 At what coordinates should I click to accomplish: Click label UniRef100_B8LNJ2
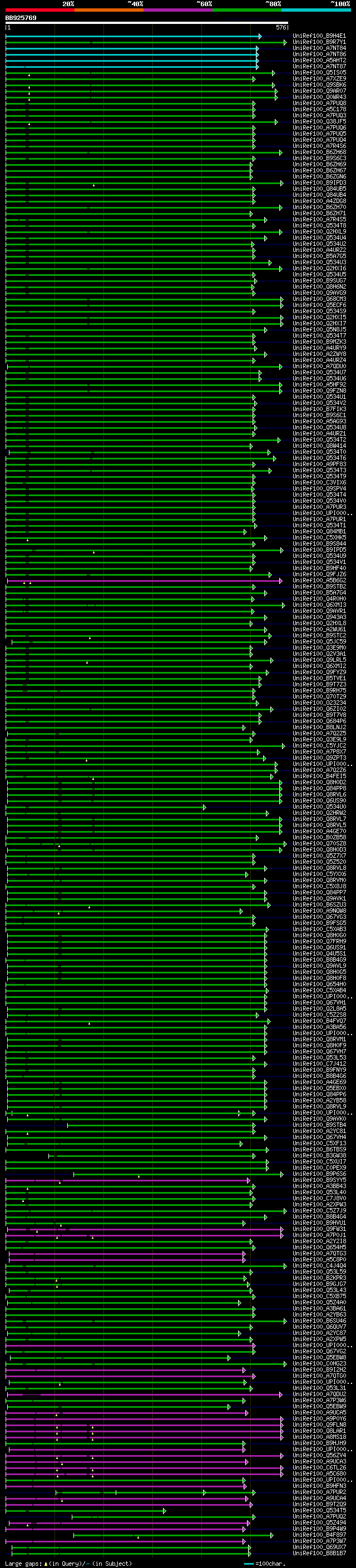pyautogui.click(x=319, y=728)
